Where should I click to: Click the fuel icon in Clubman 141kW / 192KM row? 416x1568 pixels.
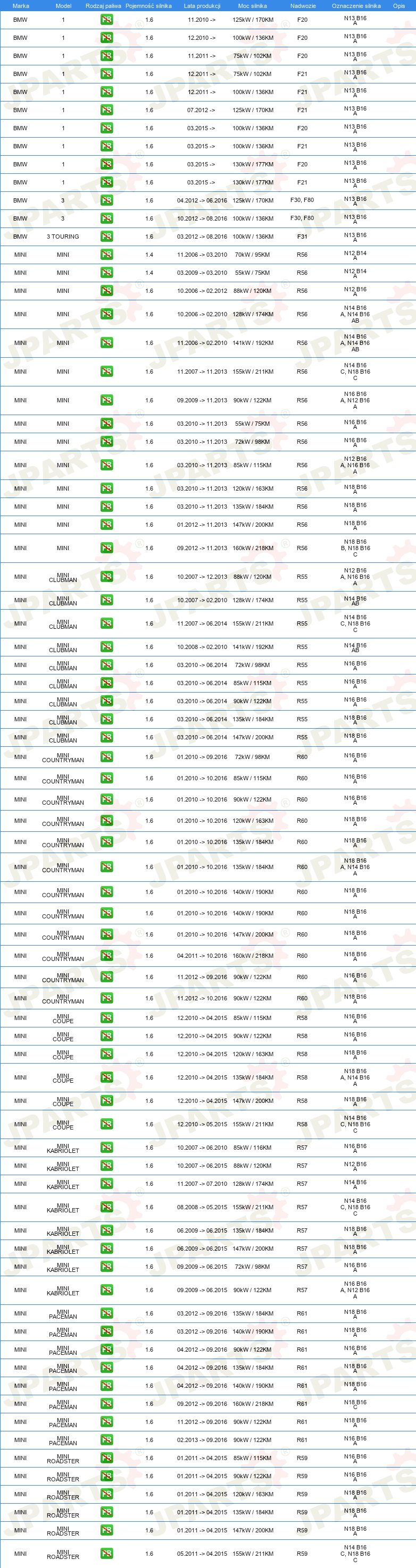tap(106, 647)
